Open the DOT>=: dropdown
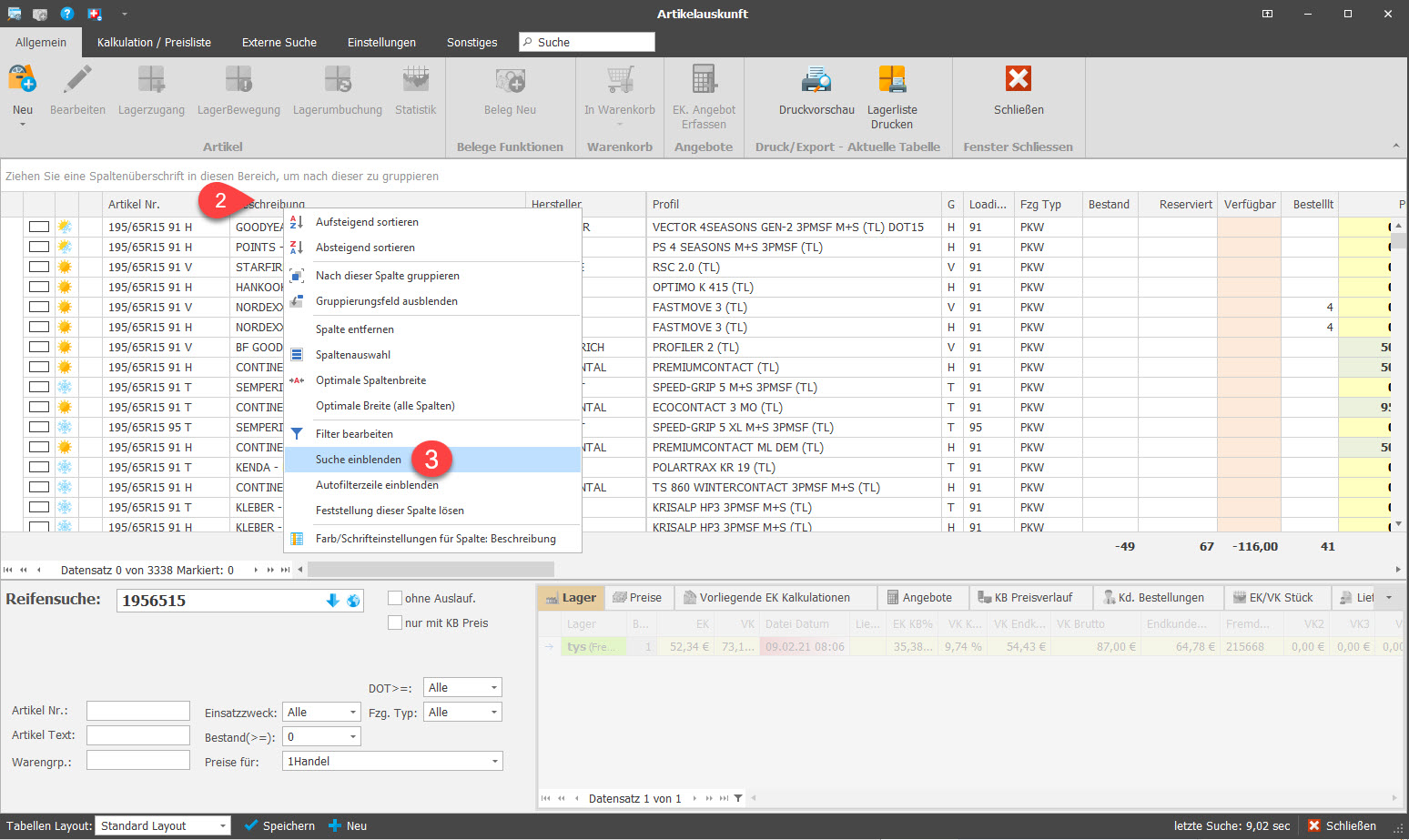The height and width of the screenshot is (840, 1409). [x=494, y=687]
